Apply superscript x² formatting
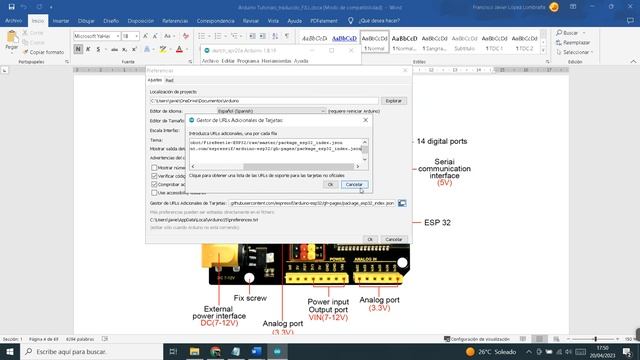This screenshot has height=360, width=640. coord(134,49)
